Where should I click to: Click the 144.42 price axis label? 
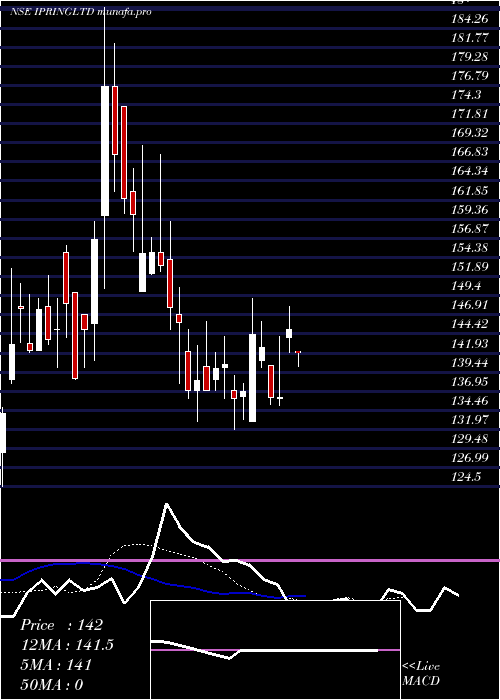click(x=470, y=324)
